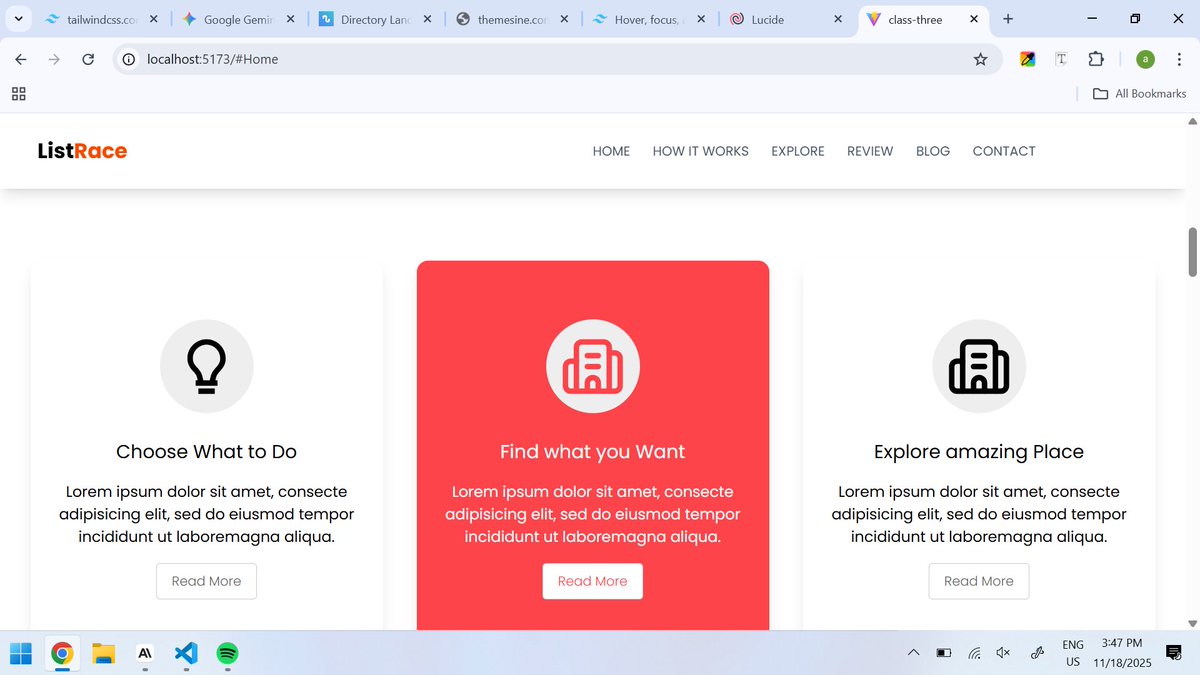Open the green profile avatar menu
Viewport: 1200px width, 675px height.
tap(1145, 59)
